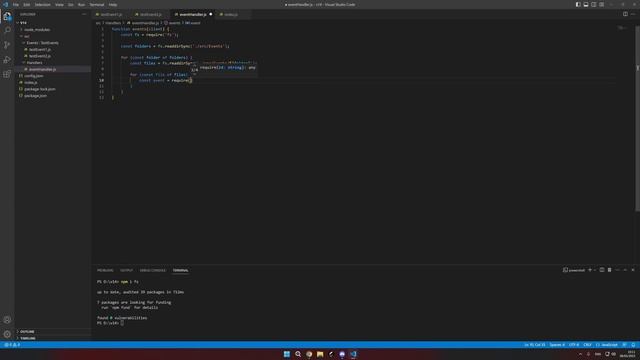Image resolution: width=640 pixels, height=360 pixels.
Task: Open the File menu
Action: point(16,4)
